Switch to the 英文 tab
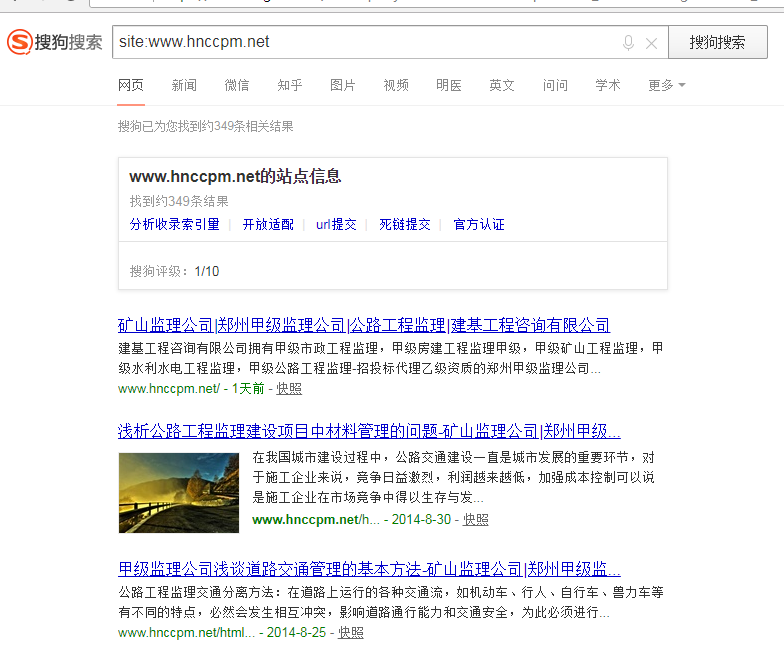Screen dimensions: 784x647 (x=502, y=86)
